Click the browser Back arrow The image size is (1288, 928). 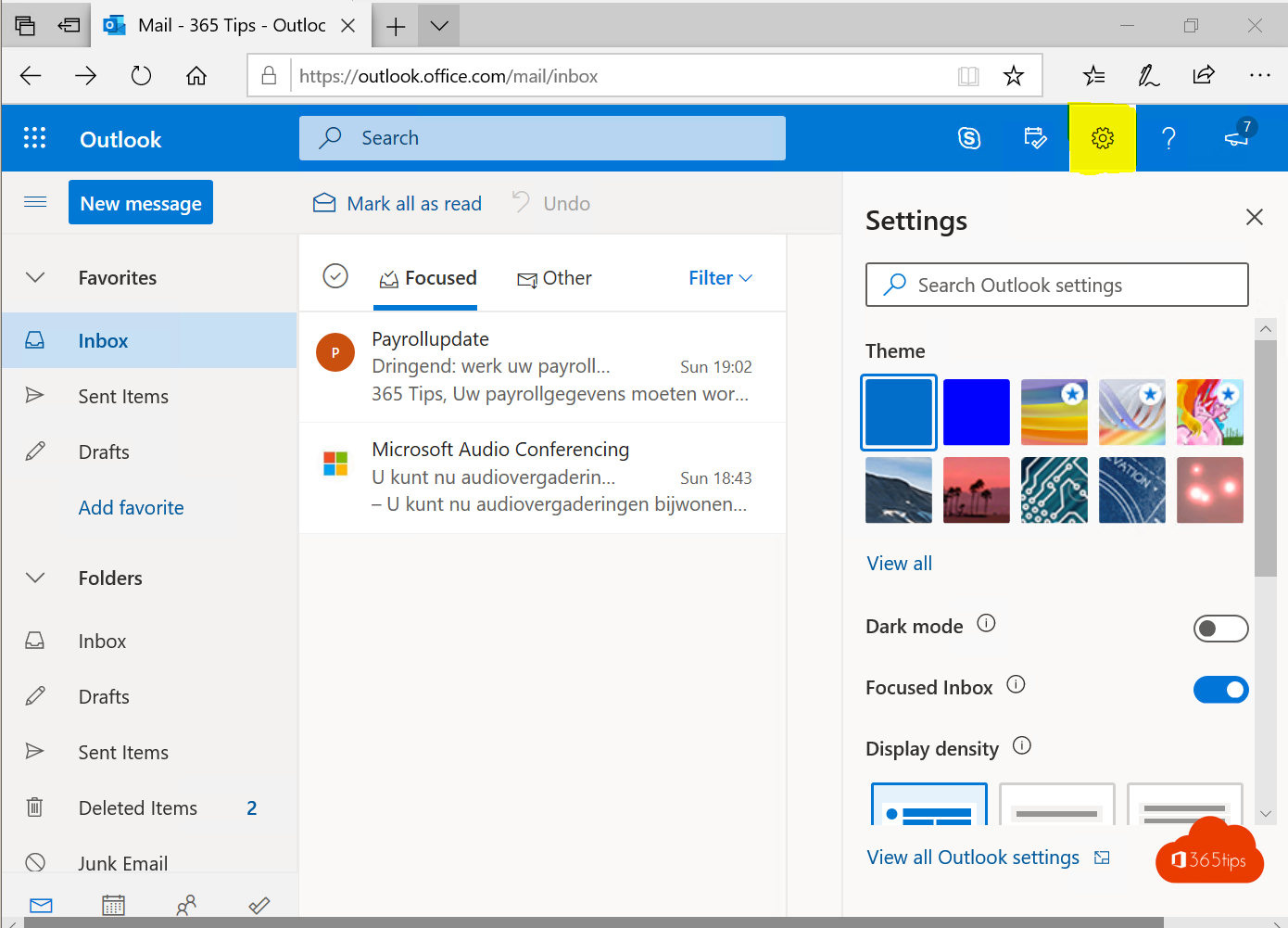(x=31, y=76)
